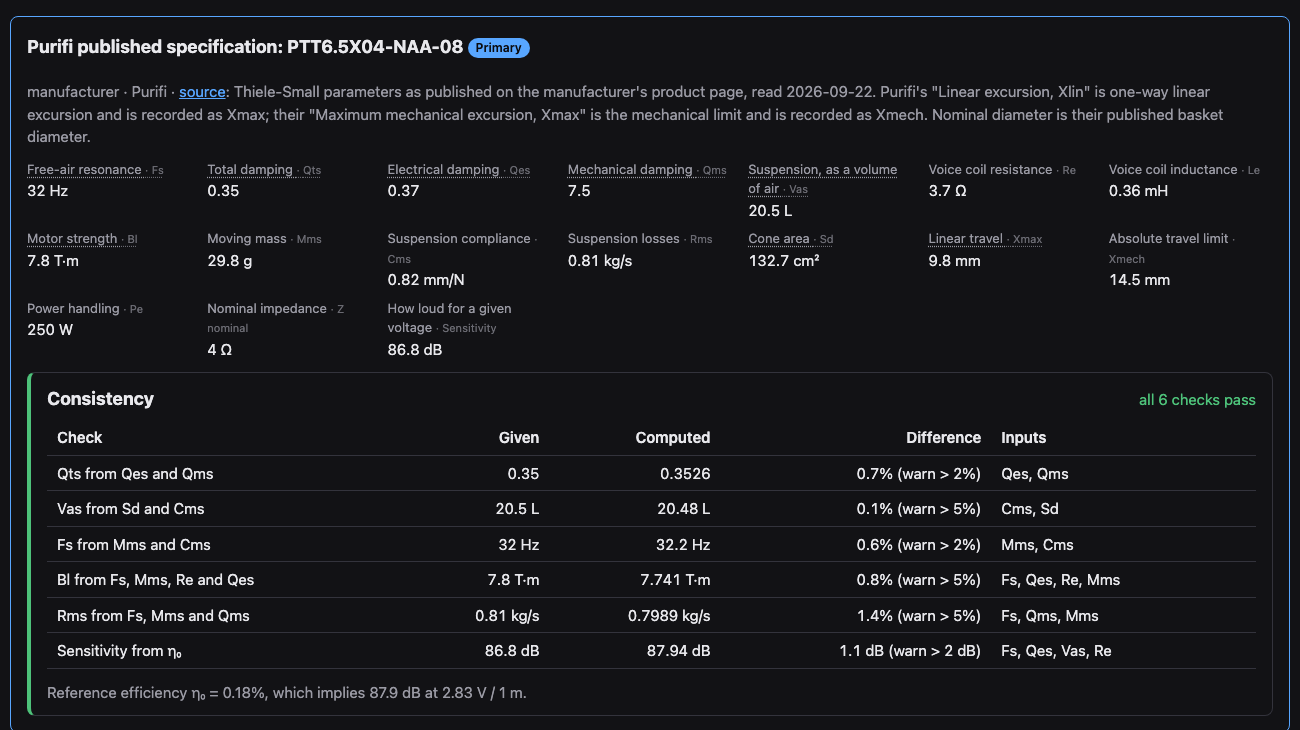
Task: Select the electrical damping value "0.37"
Action: (403, 191)
